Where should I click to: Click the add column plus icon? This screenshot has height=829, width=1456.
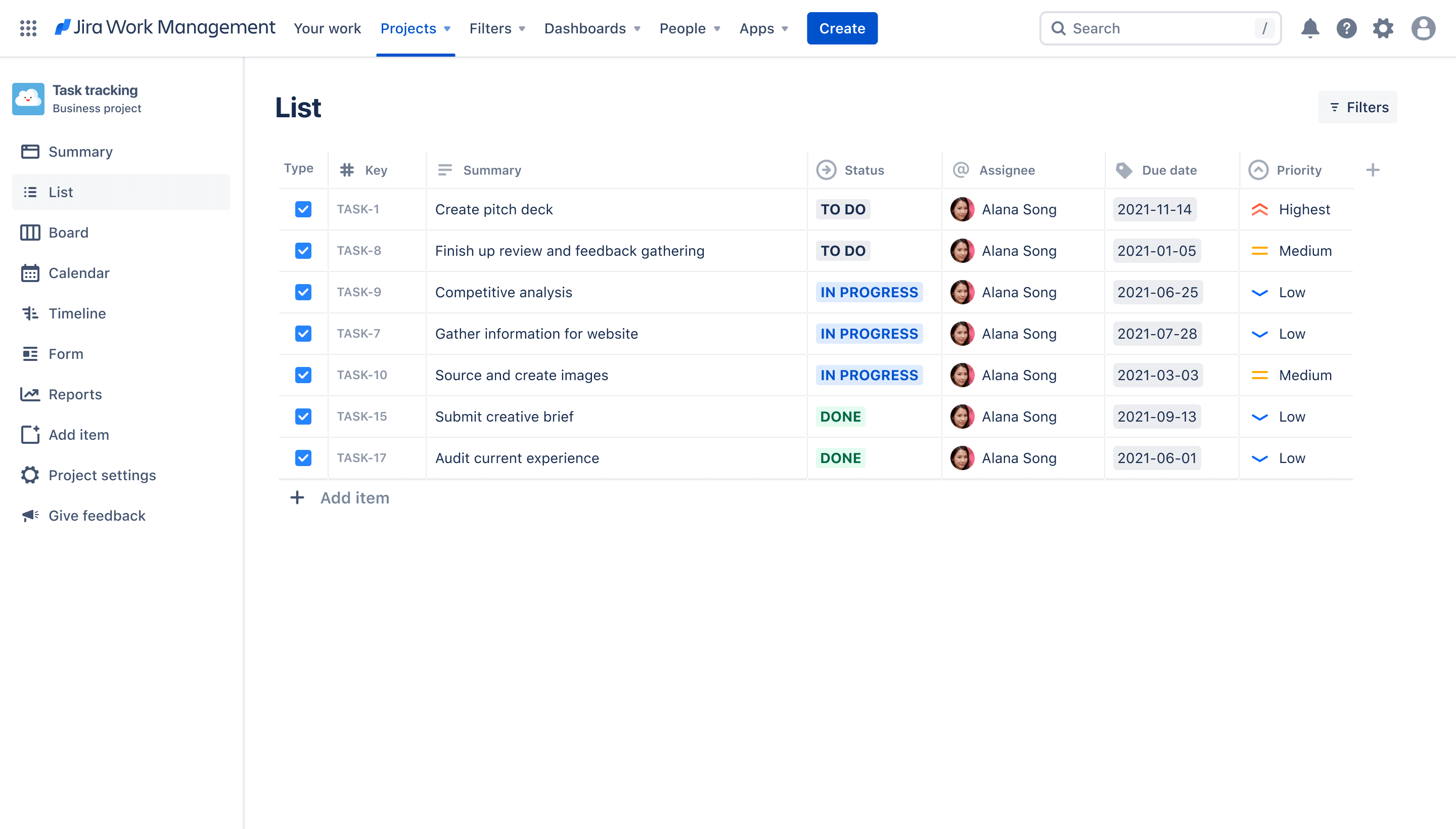1371,169
